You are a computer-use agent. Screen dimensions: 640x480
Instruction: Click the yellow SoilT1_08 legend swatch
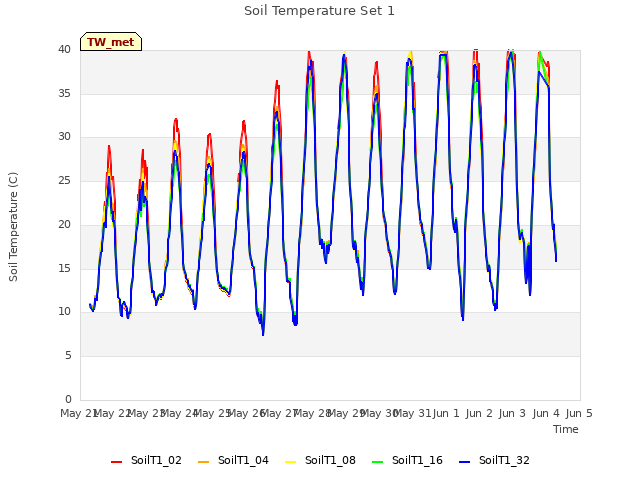[x=290, y=462]
